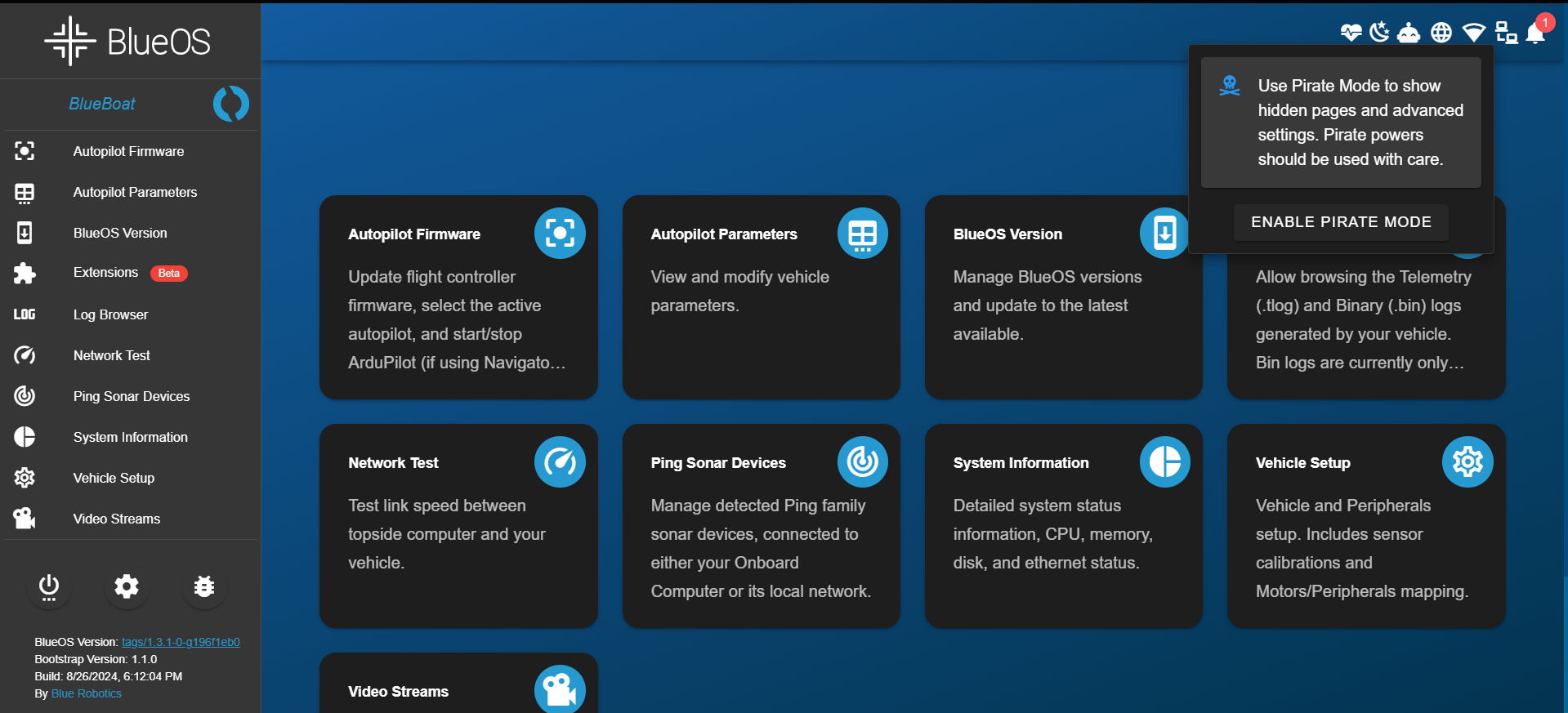Click the BlueBoat vehicle name
1568x713 pixels.
click(101, 104)
